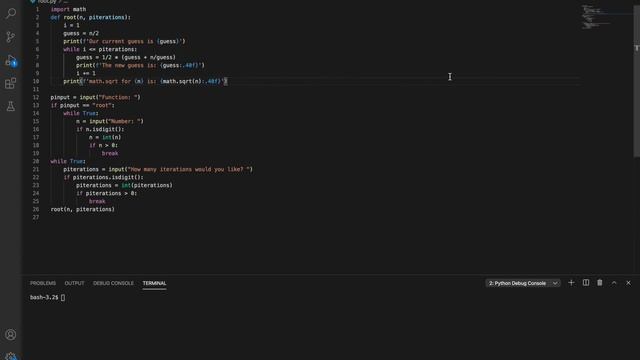Click 'The new guess is' print line

pos(140,65)
